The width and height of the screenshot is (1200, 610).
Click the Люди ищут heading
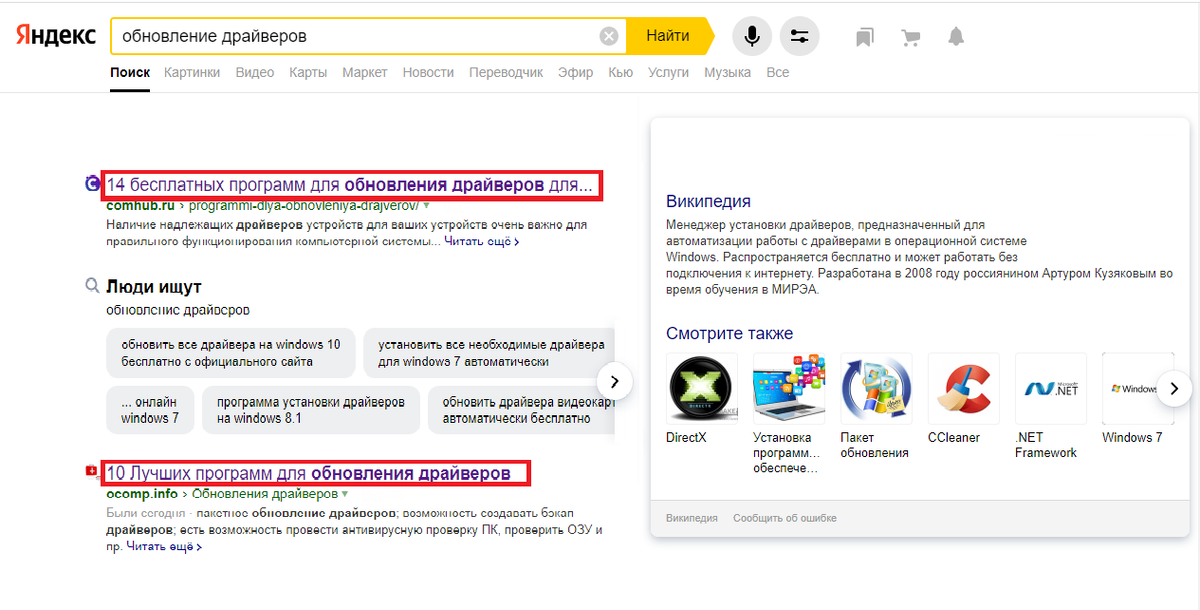click(154, 288)
